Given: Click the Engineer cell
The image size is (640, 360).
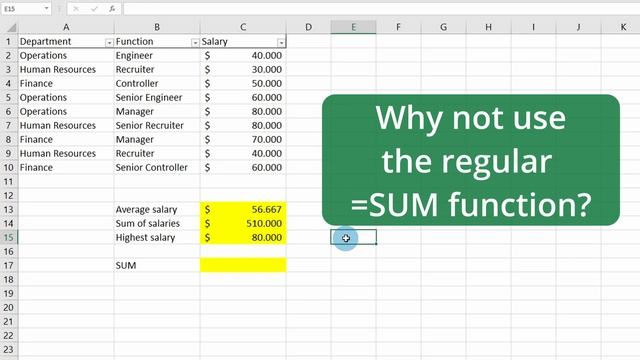Looking at the screenshot, I should point(157,56).
